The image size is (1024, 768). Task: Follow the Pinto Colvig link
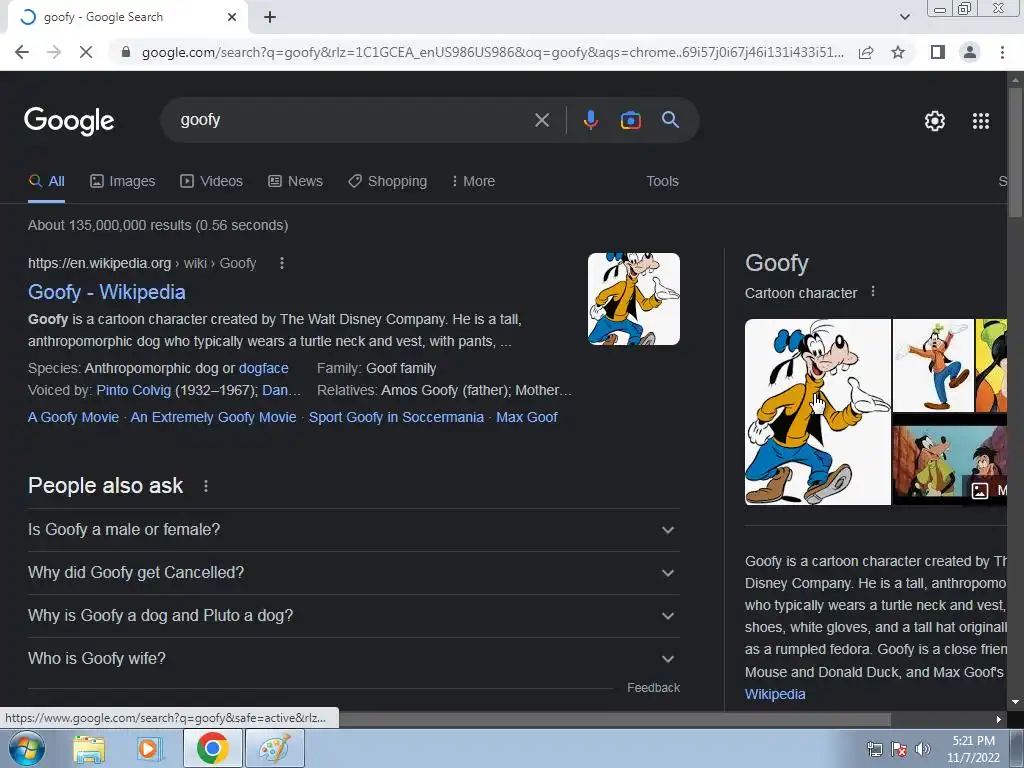(133, 391)
